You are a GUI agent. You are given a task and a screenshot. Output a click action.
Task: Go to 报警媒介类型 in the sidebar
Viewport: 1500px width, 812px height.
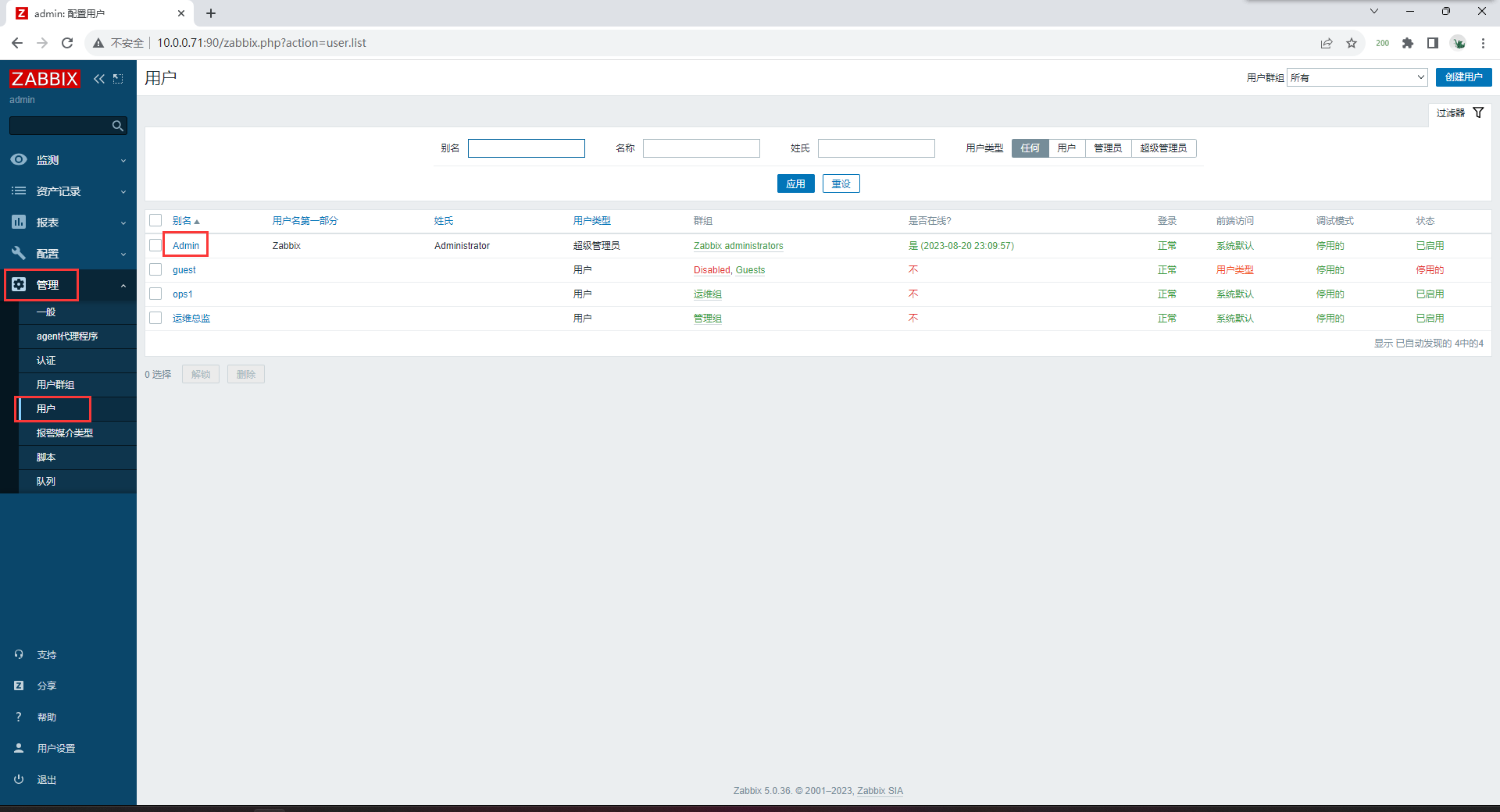65,433
